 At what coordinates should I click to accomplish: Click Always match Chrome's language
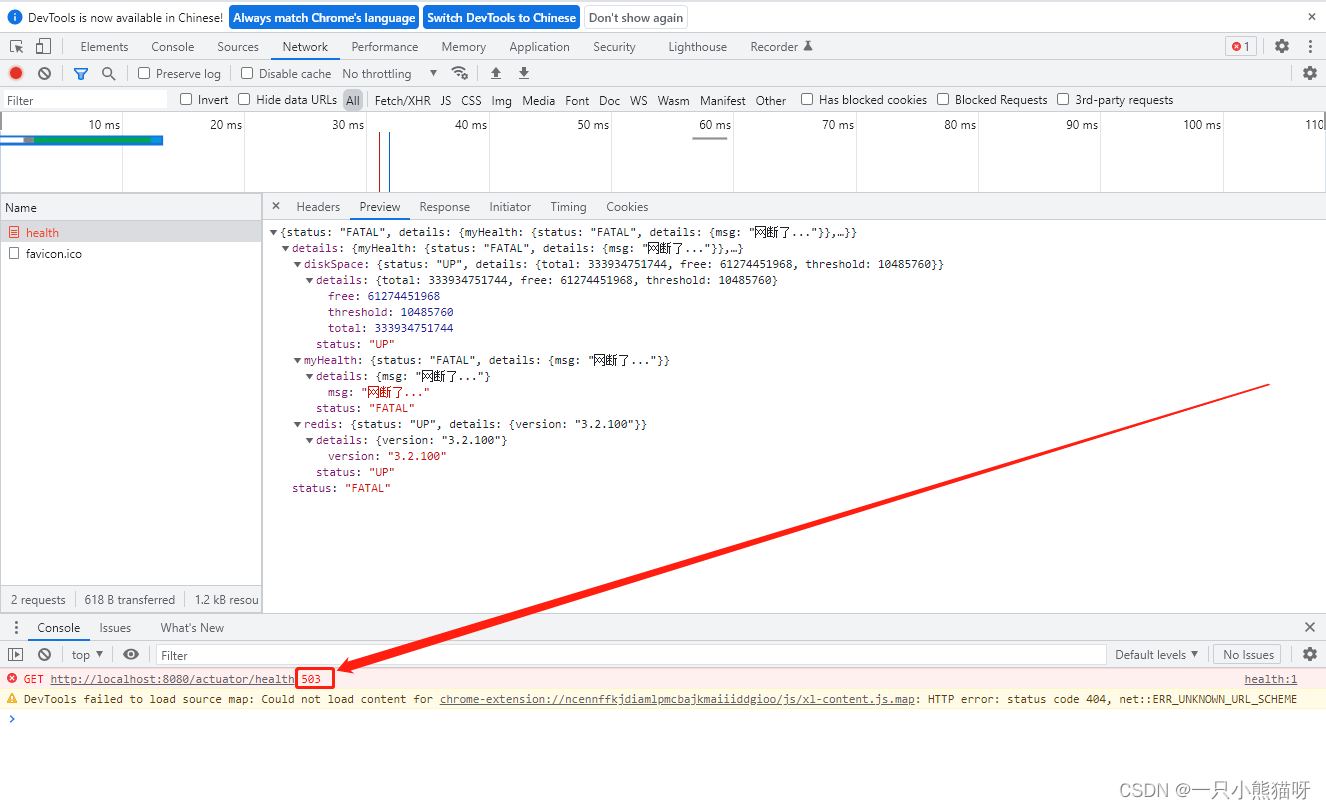pos(324,17)
